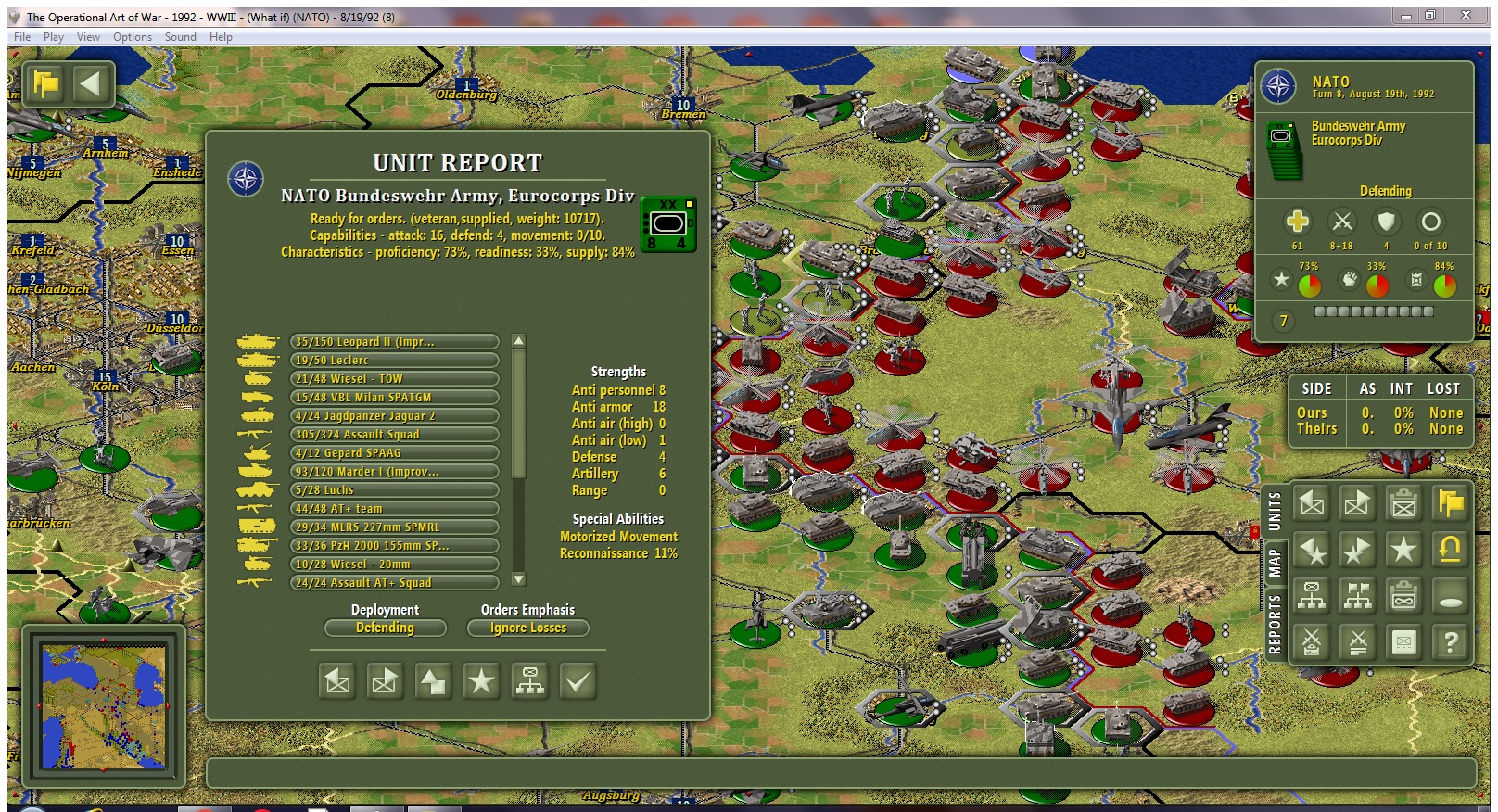Viewport: 1498px width, 812px height.
Task: Confirm Unit Report with the checkmark button
Action: (x=578, y=682)
